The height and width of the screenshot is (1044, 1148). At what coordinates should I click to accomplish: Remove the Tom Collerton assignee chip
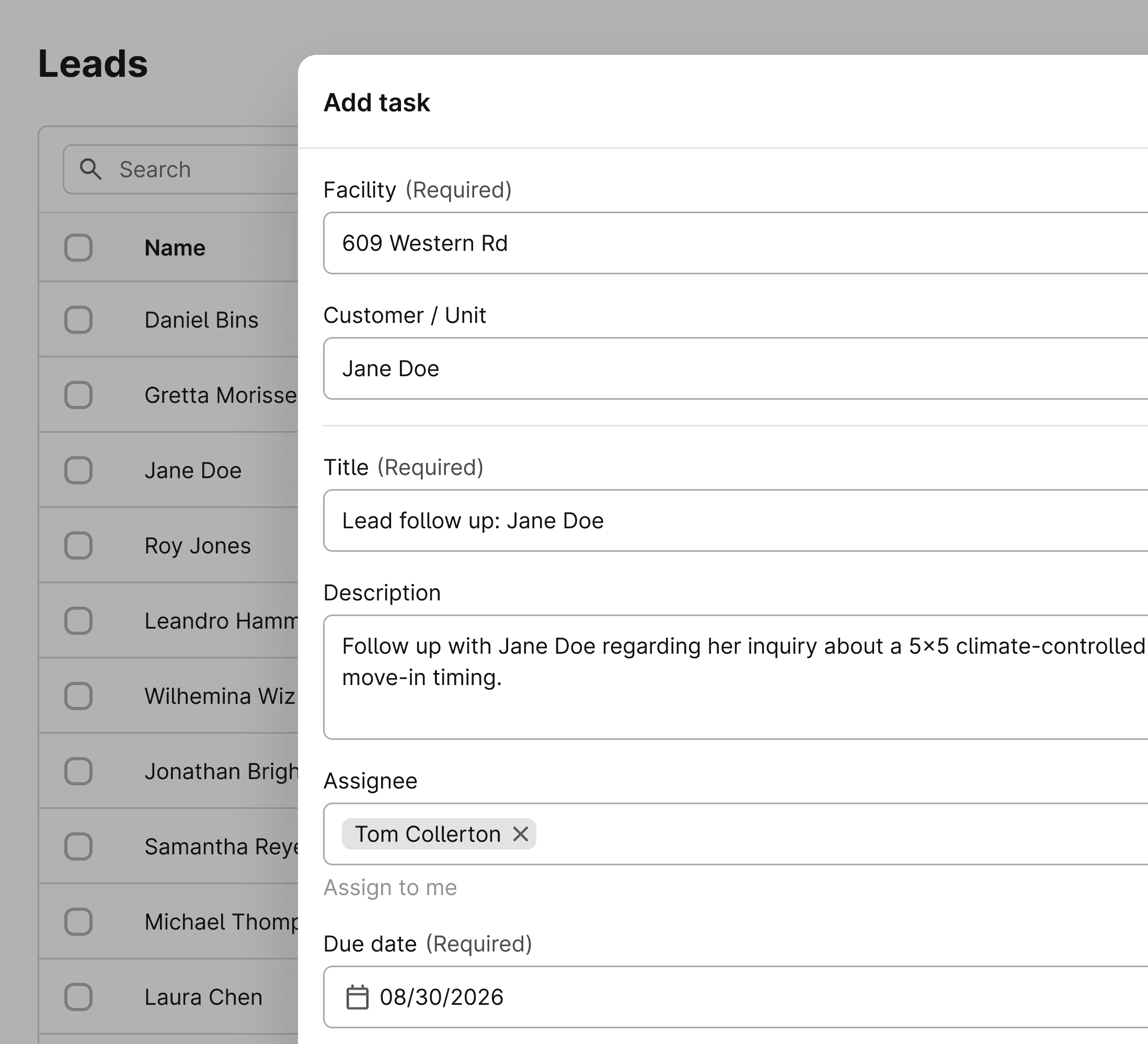pos(521,834)
